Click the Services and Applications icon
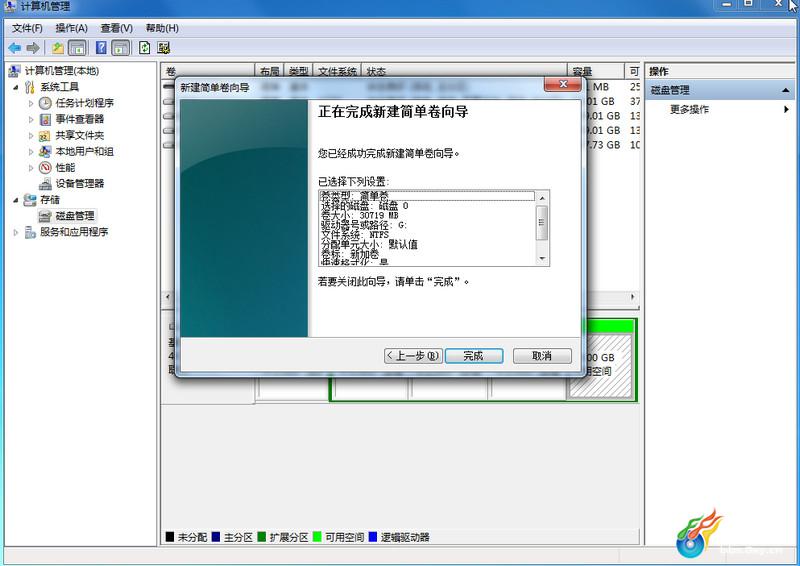 [x=30, y=232]
